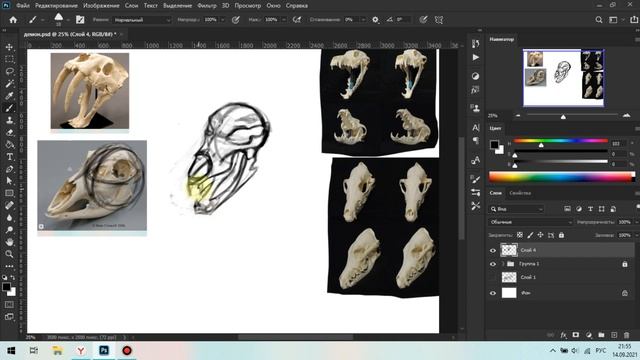Select the Zoom tool in the toolbar

(x=9, y=254)
